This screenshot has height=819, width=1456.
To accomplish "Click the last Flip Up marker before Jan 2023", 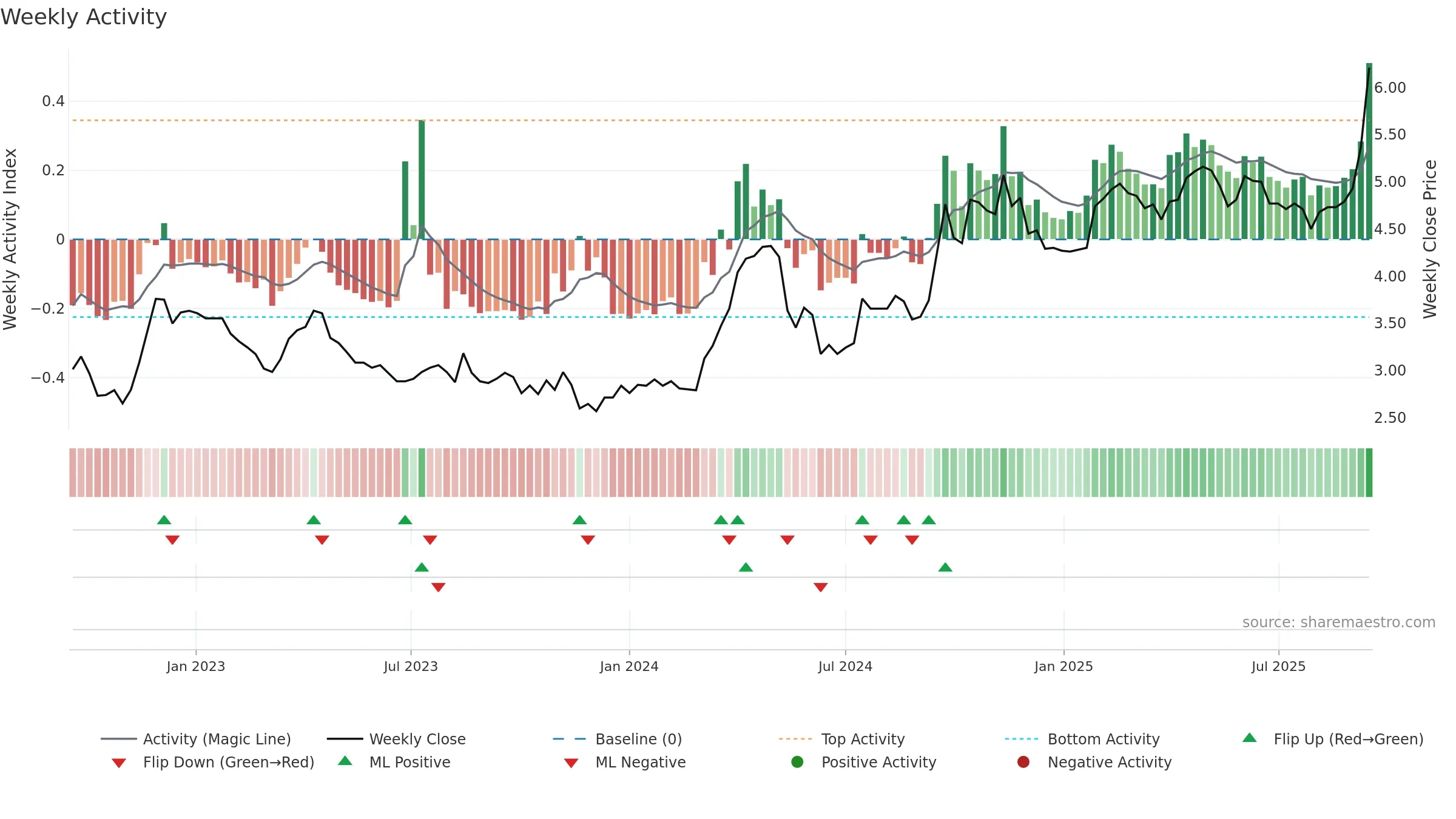I will tap(164, 520).
